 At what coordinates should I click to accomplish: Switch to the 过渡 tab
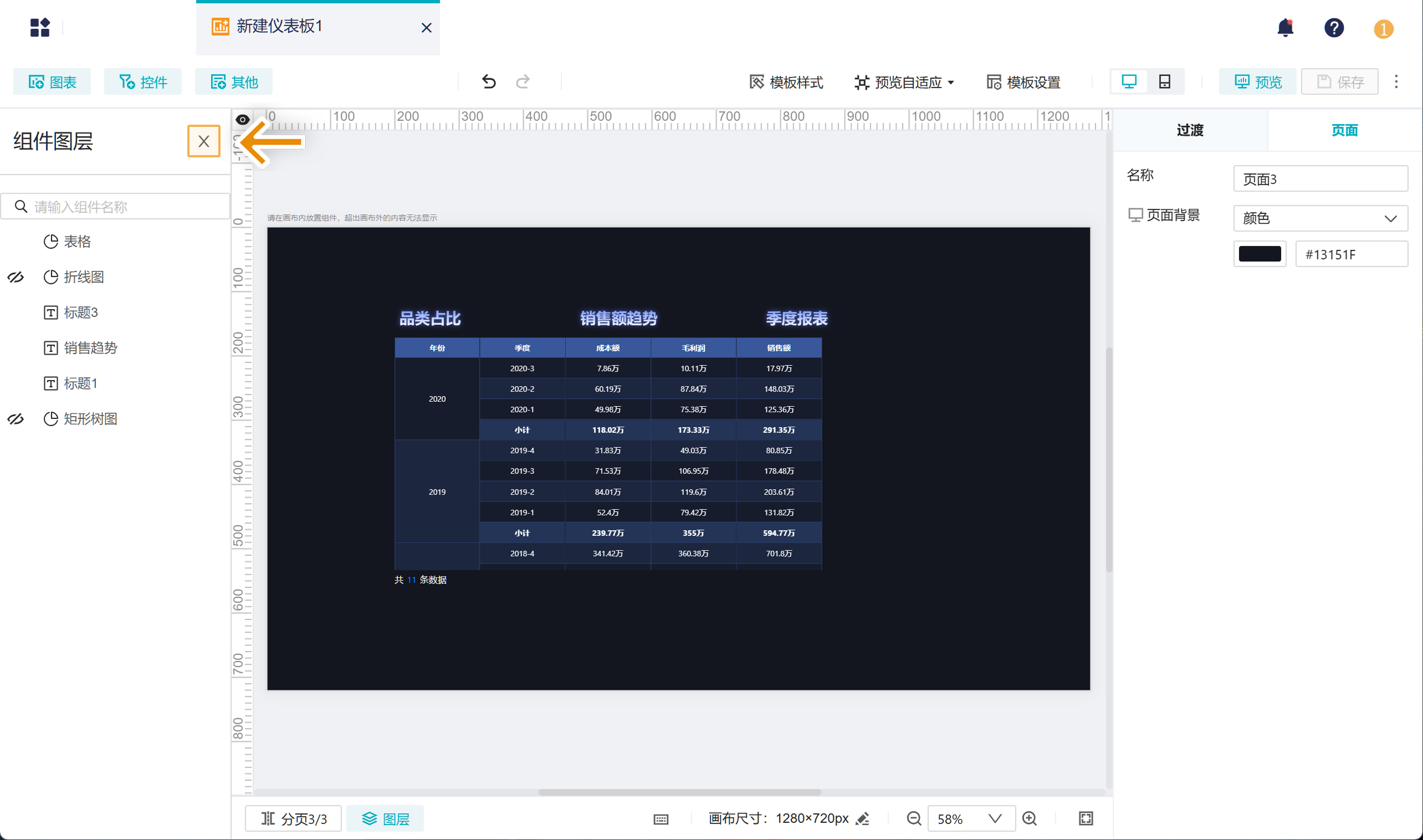(x=1190, y=131)
